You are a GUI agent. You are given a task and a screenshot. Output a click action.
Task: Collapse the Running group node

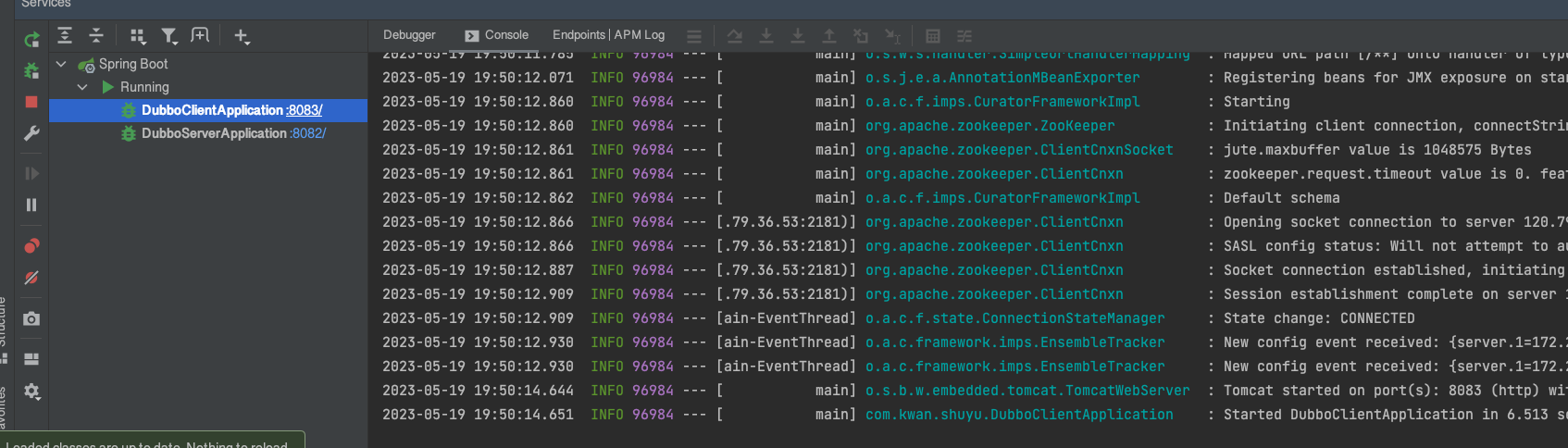point(82,87)
